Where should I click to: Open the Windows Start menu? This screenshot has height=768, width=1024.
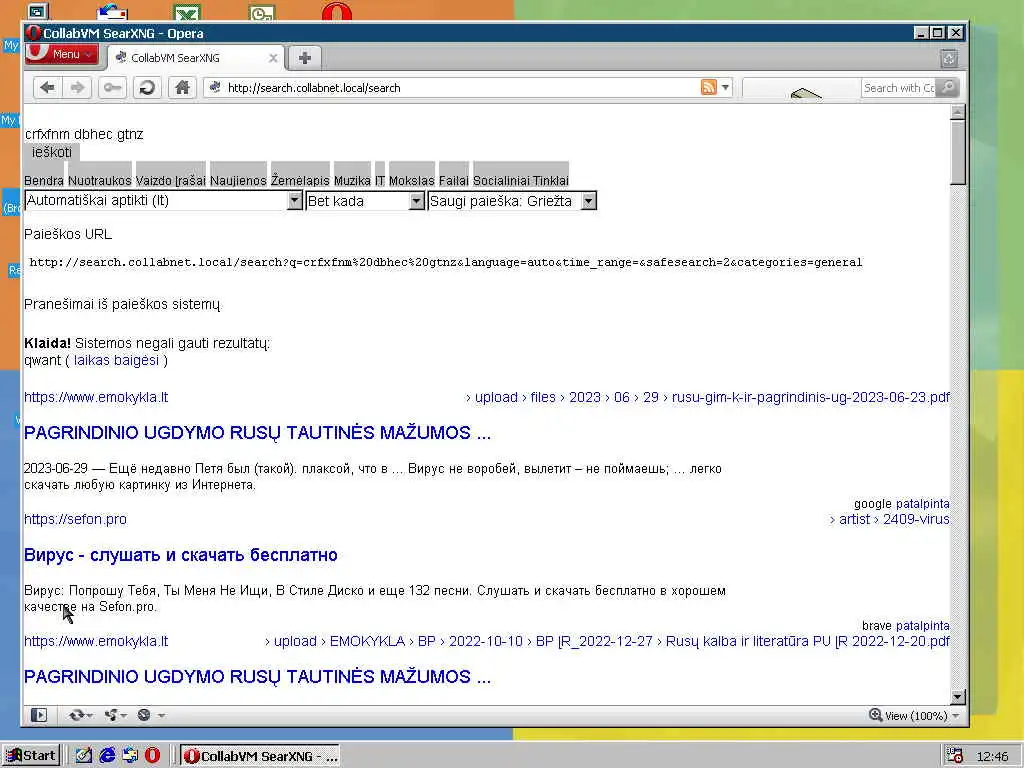[31, 756]
